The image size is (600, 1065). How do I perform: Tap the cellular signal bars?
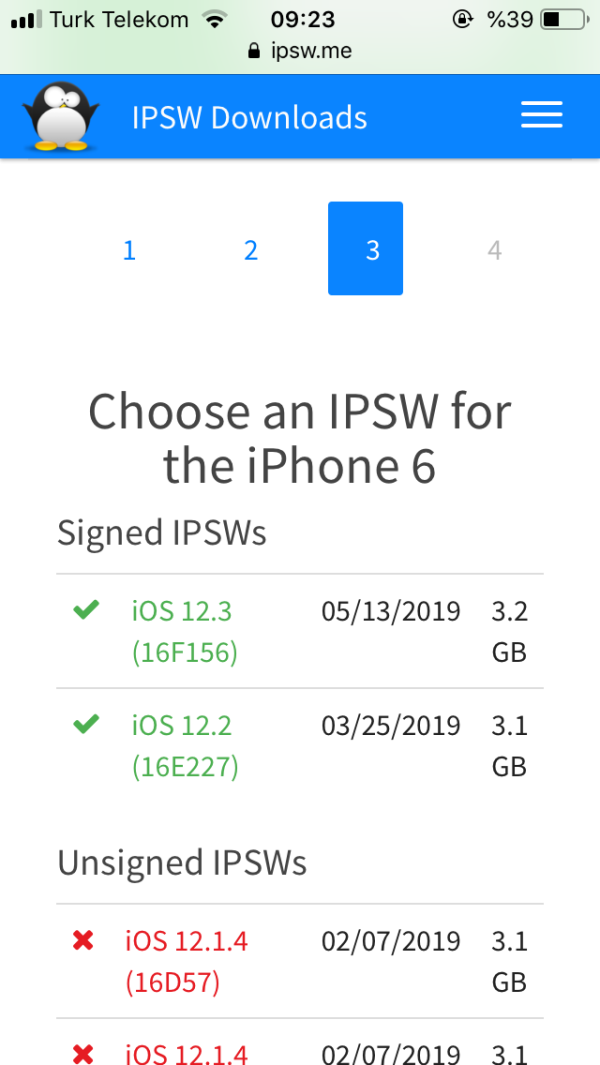(x=26, y=19)
